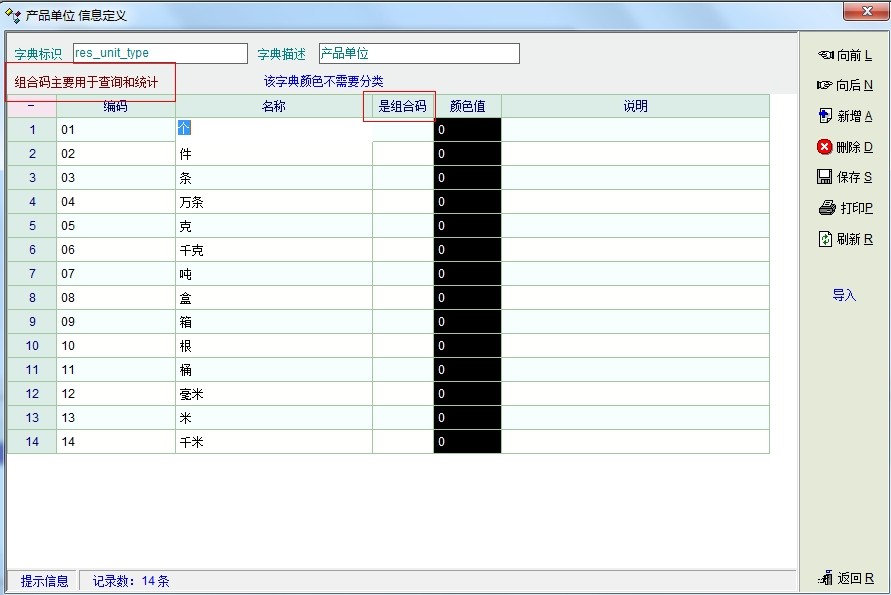Click the 字典描述 field showing 产品单位
The image size is (891, 595).
[419, 53]
